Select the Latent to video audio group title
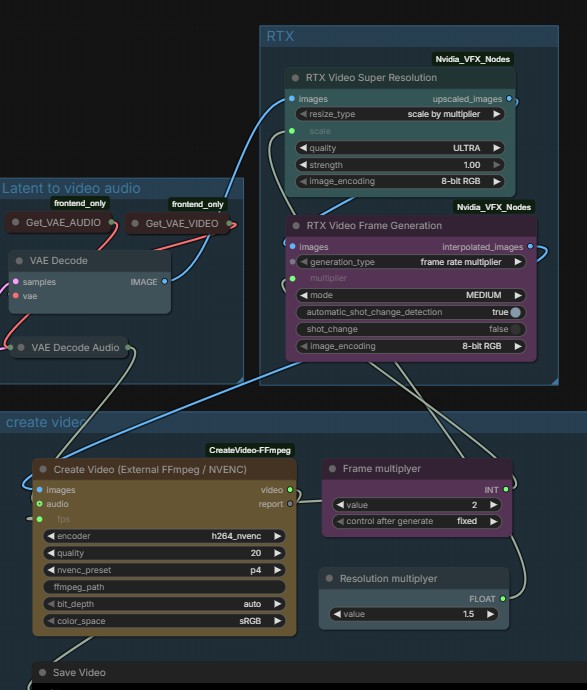Viewport: 587px width, 690px height. tap(71, 188)
